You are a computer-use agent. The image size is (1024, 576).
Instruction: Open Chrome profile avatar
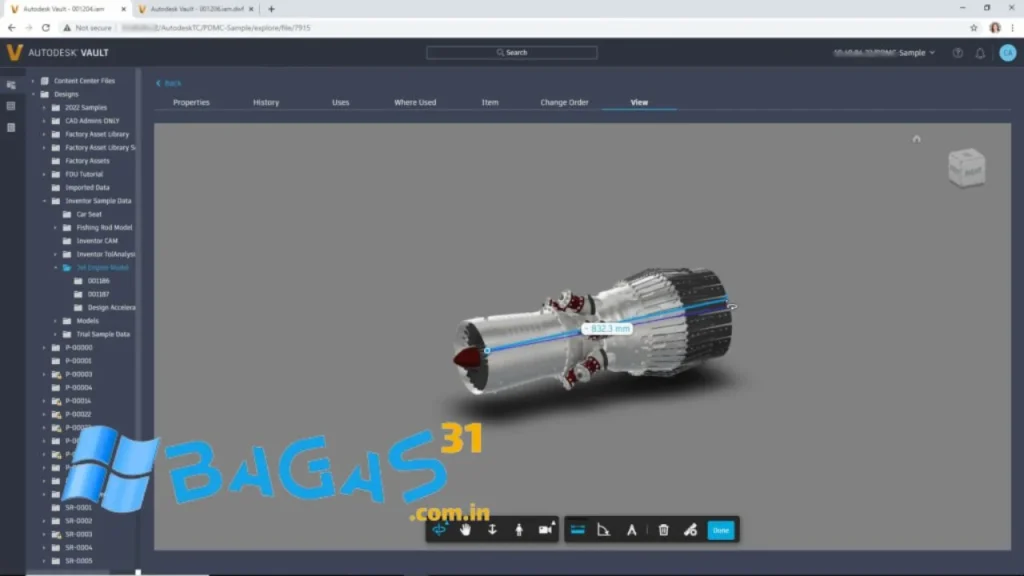pos(995,27)
